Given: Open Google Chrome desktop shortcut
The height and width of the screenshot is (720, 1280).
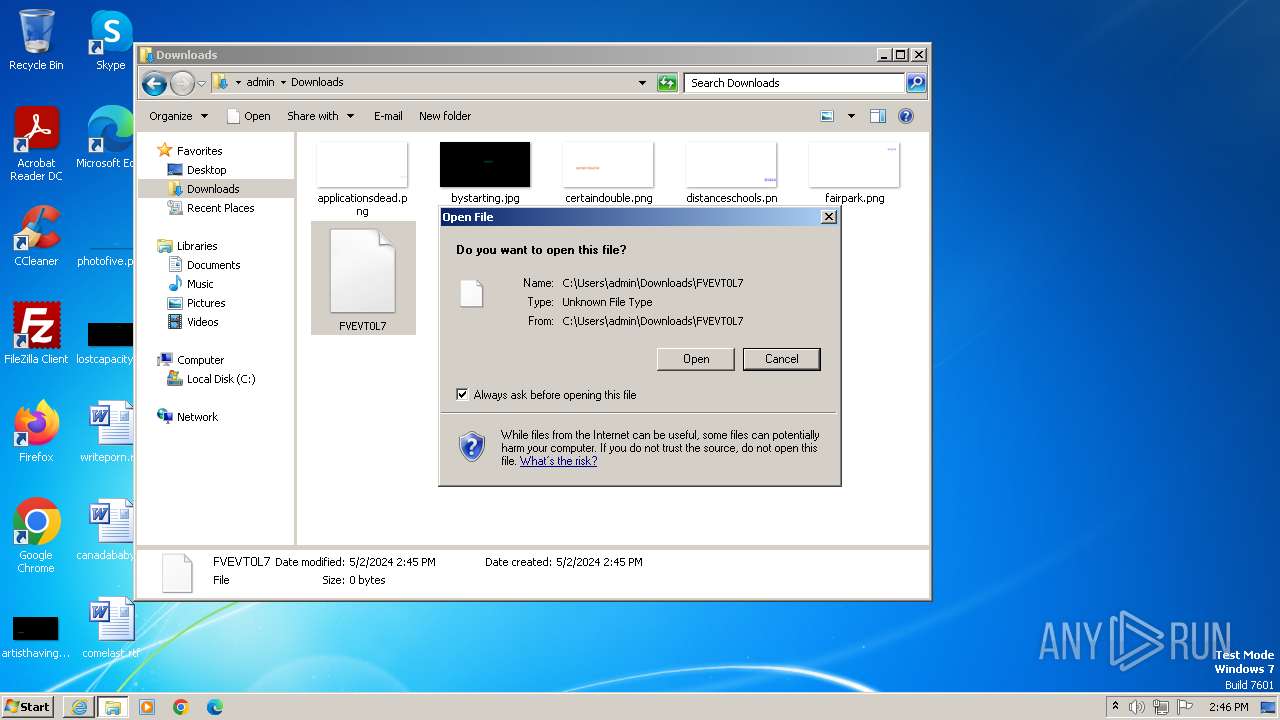Looking at the screenshot, I should click(x=36, y=536).
